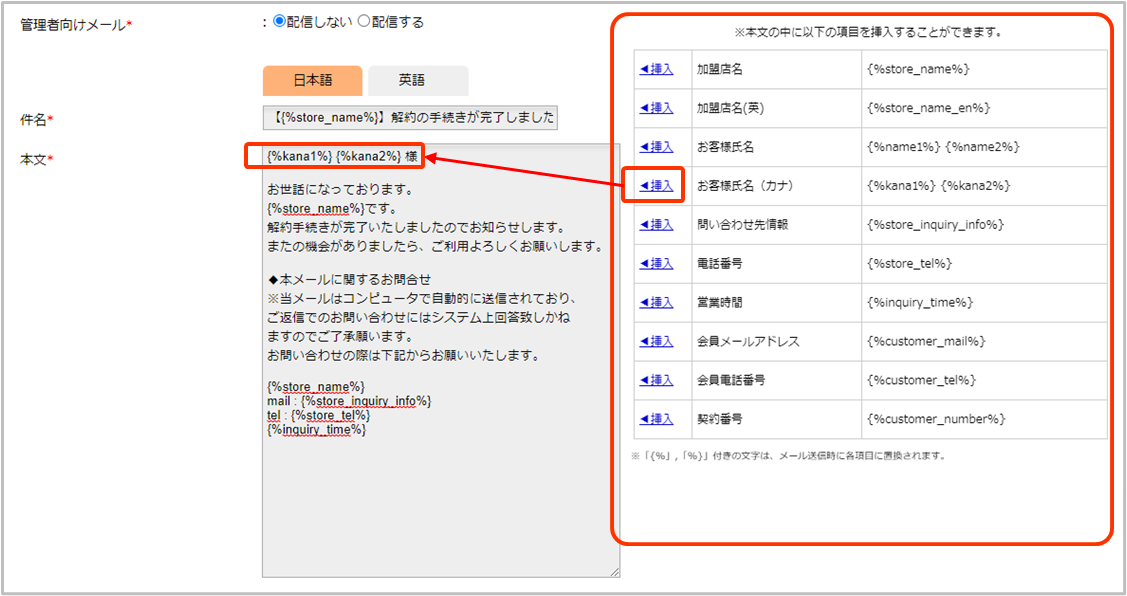1127x596 pixels.
Task: Click the 件名 subject input field
Action: [410, 118]
